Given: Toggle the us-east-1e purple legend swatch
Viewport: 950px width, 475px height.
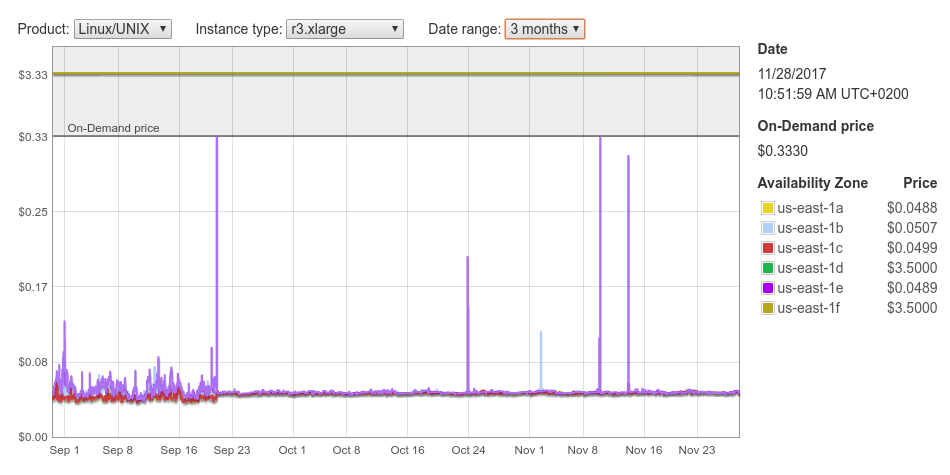Looking at the screenshot, I should click(768, 288).
